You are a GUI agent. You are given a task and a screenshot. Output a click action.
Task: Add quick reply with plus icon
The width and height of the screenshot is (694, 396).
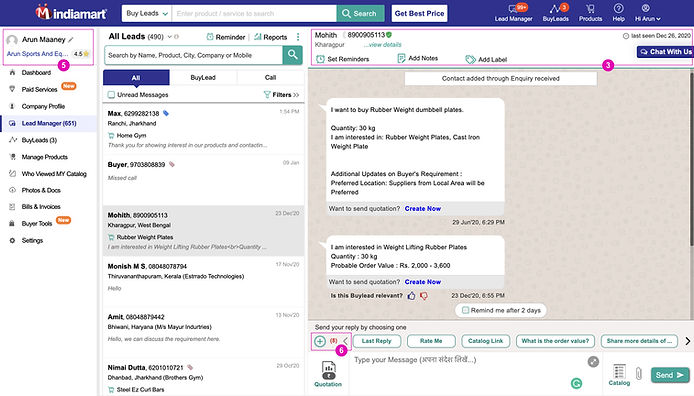click(x=320, y=341)
